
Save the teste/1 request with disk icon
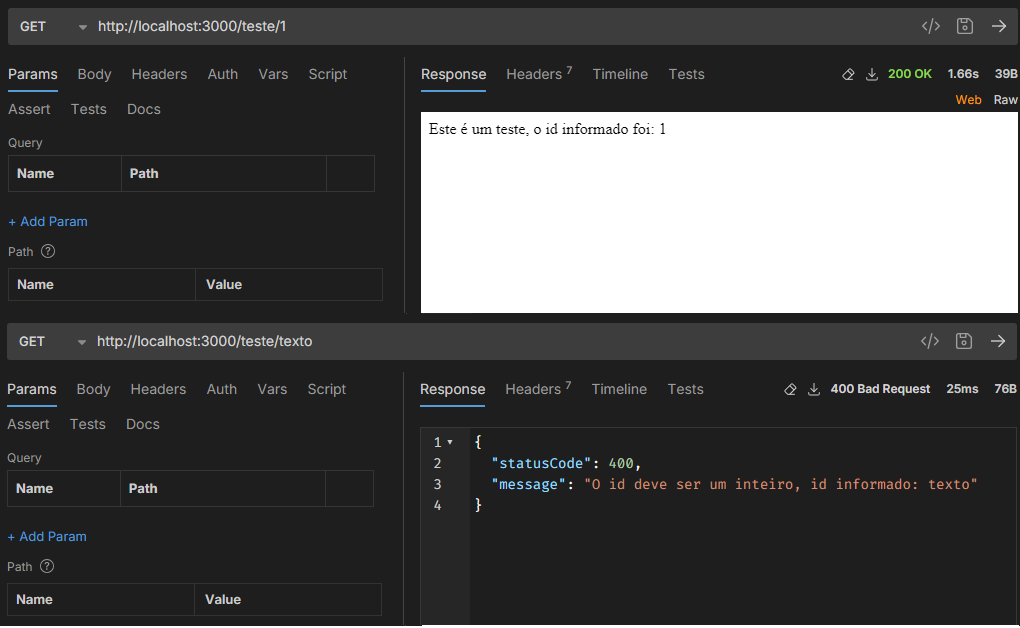coord(965,26)
